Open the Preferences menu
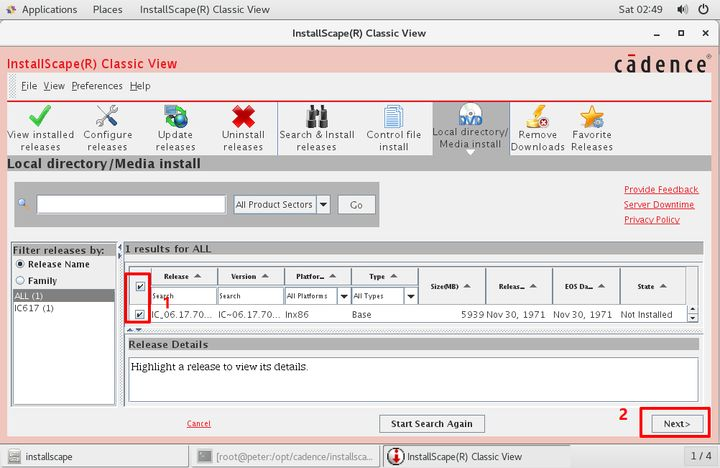This screenshot has height=468, width=720. click(97, 86)
